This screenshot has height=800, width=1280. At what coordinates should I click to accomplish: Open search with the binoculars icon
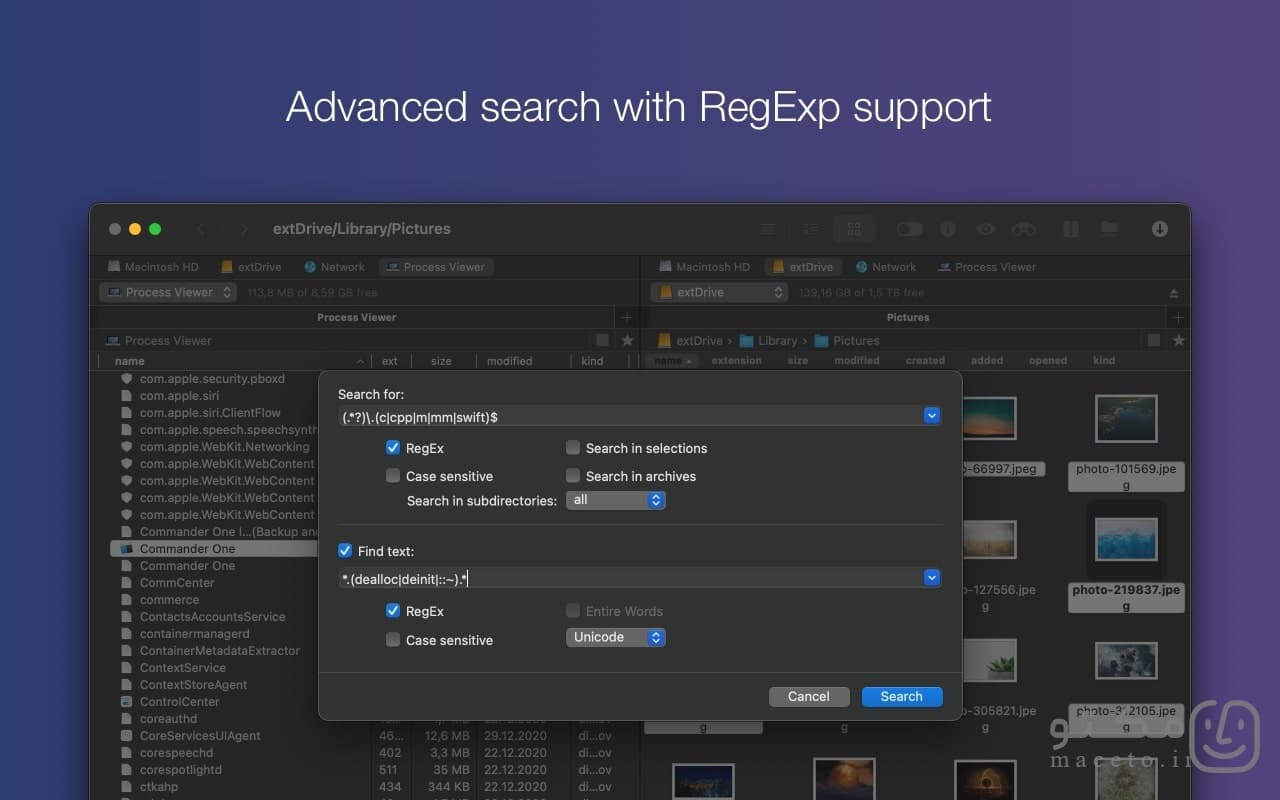(1024, 229)
